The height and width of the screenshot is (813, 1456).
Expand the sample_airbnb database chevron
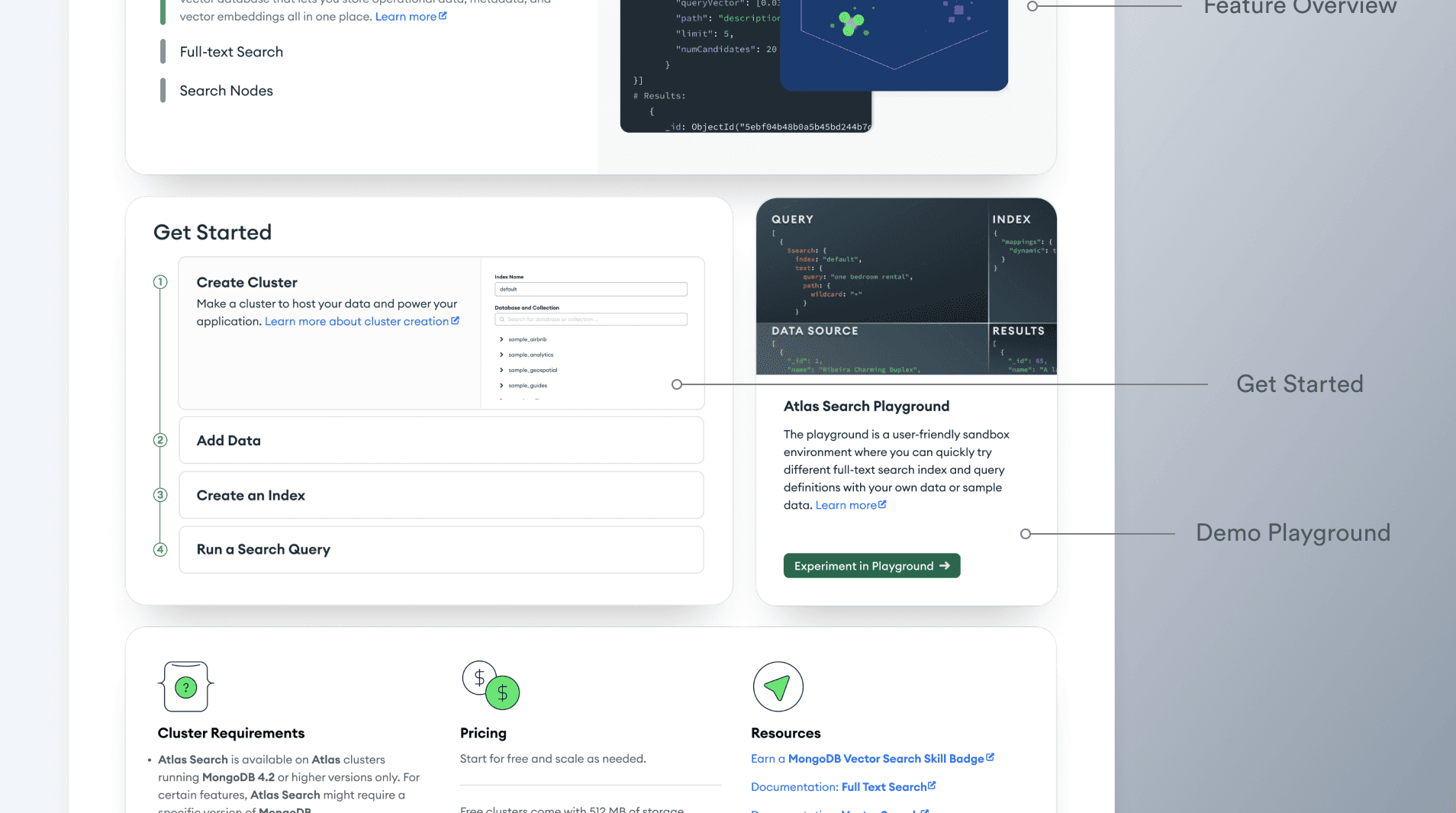tap(501, 339)
